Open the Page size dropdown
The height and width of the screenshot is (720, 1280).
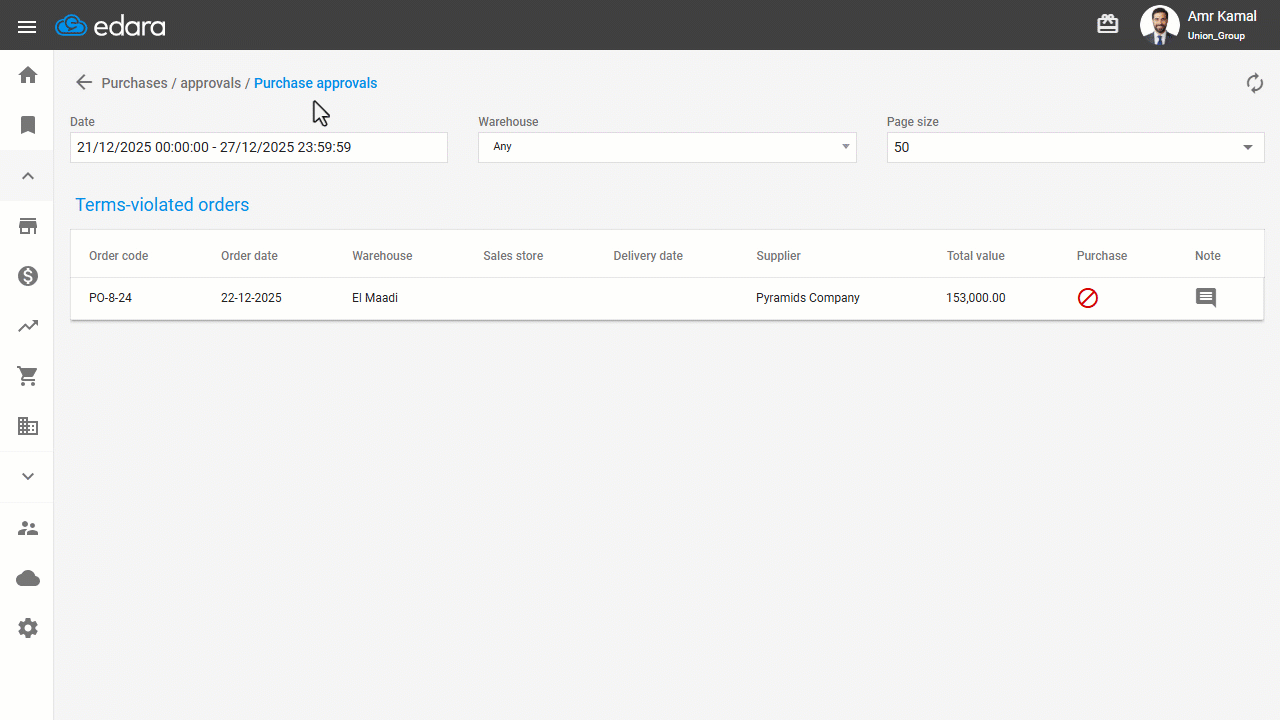tap(1075, 147)
